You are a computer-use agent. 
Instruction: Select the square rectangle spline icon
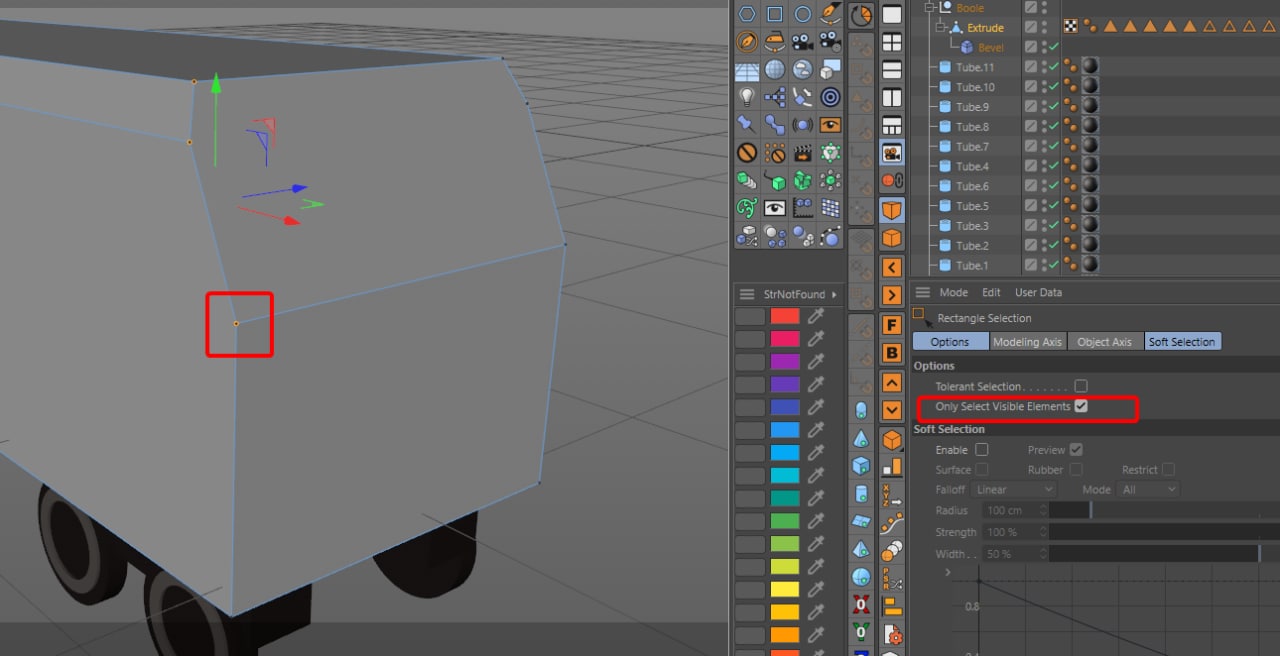(775, 14)
